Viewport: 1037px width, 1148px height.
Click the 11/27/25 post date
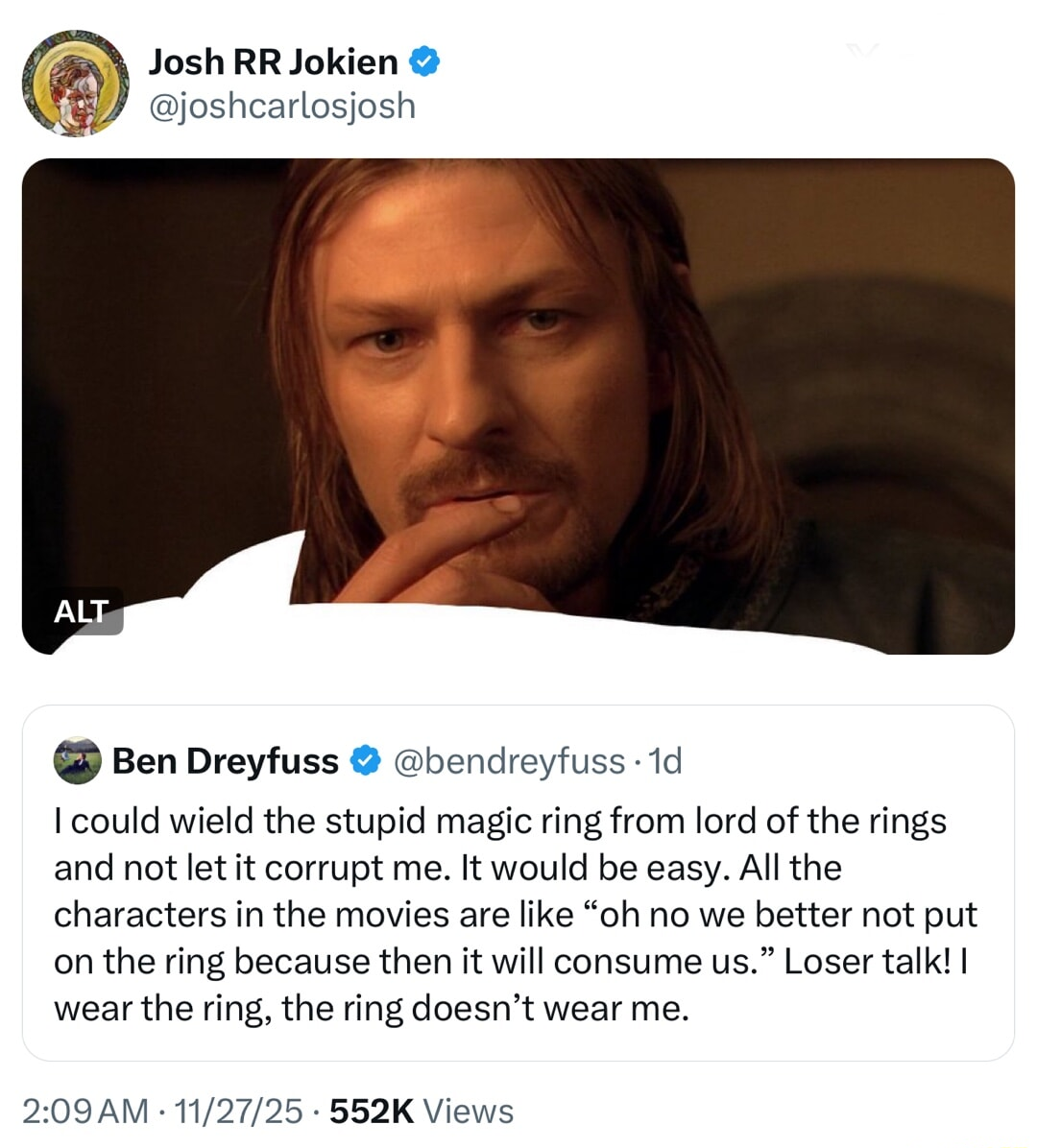tap(235, 1111)
